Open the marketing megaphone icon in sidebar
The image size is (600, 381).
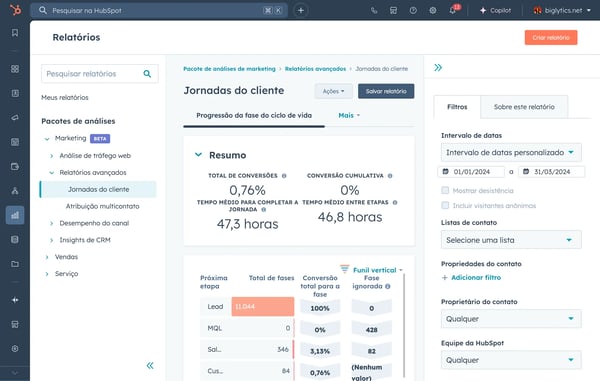(x=15, y=117)
